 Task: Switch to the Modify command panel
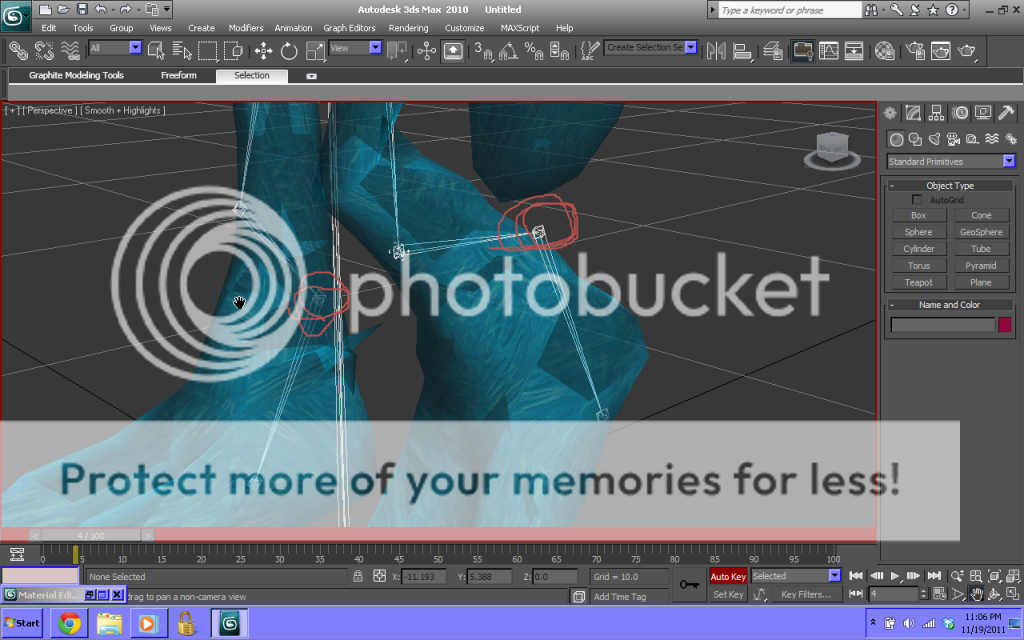(913, 113)
